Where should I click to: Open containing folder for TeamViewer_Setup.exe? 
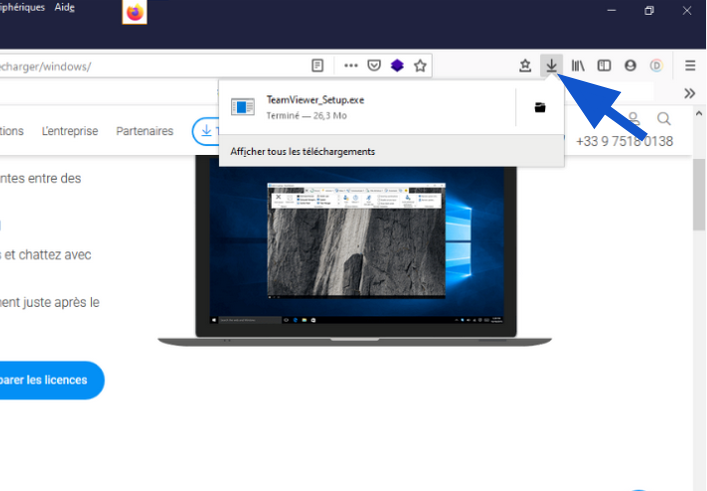click(540, 107)
